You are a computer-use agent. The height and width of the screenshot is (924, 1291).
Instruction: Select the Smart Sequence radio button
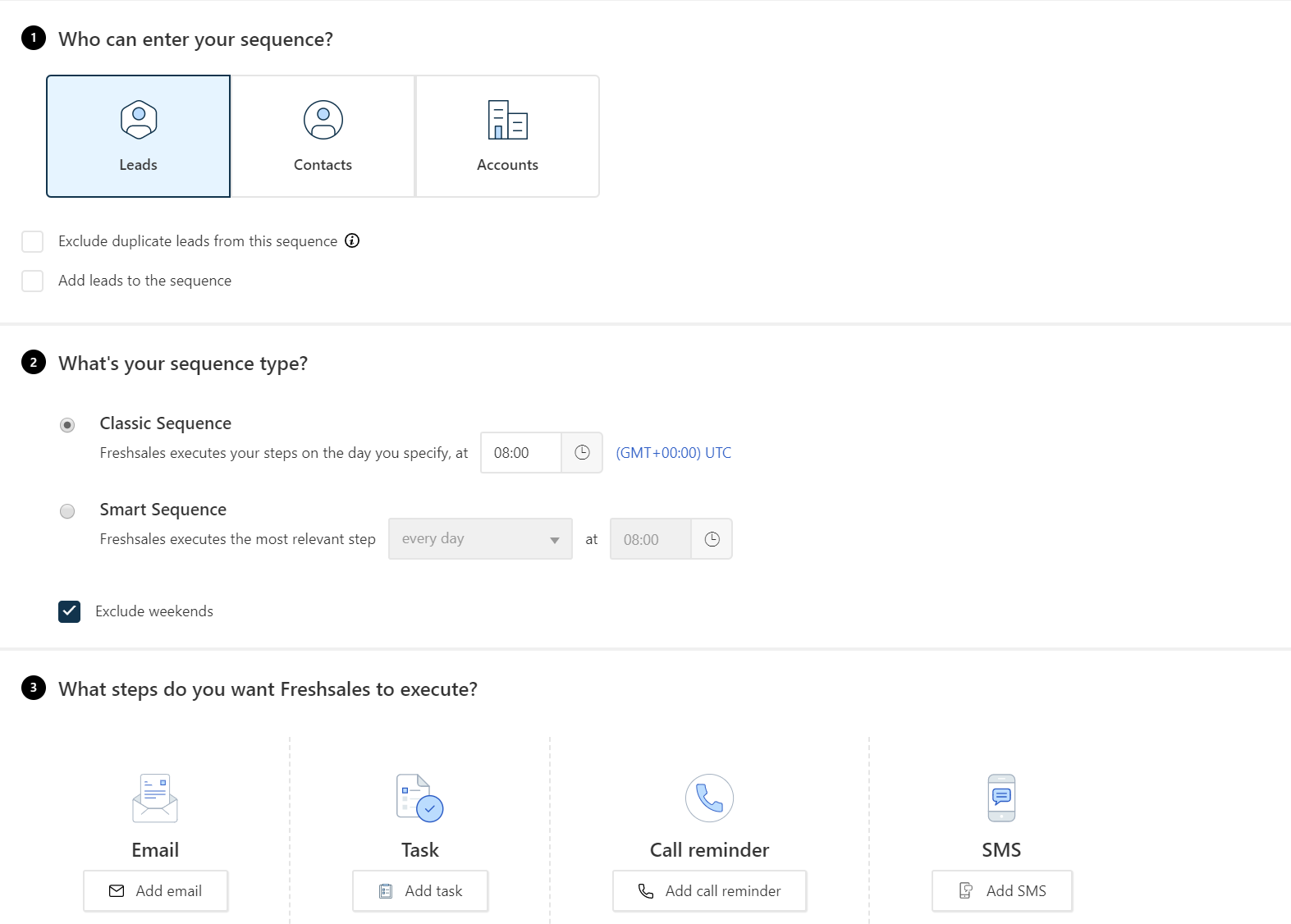click(67, 511)
